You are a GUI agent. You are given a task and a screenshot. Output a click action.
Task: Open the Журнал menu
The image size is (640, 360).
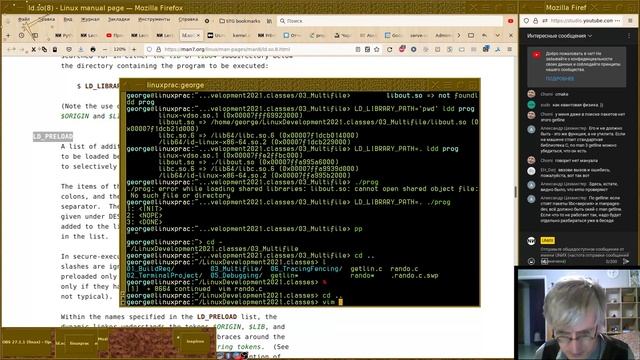coord(90,20)
